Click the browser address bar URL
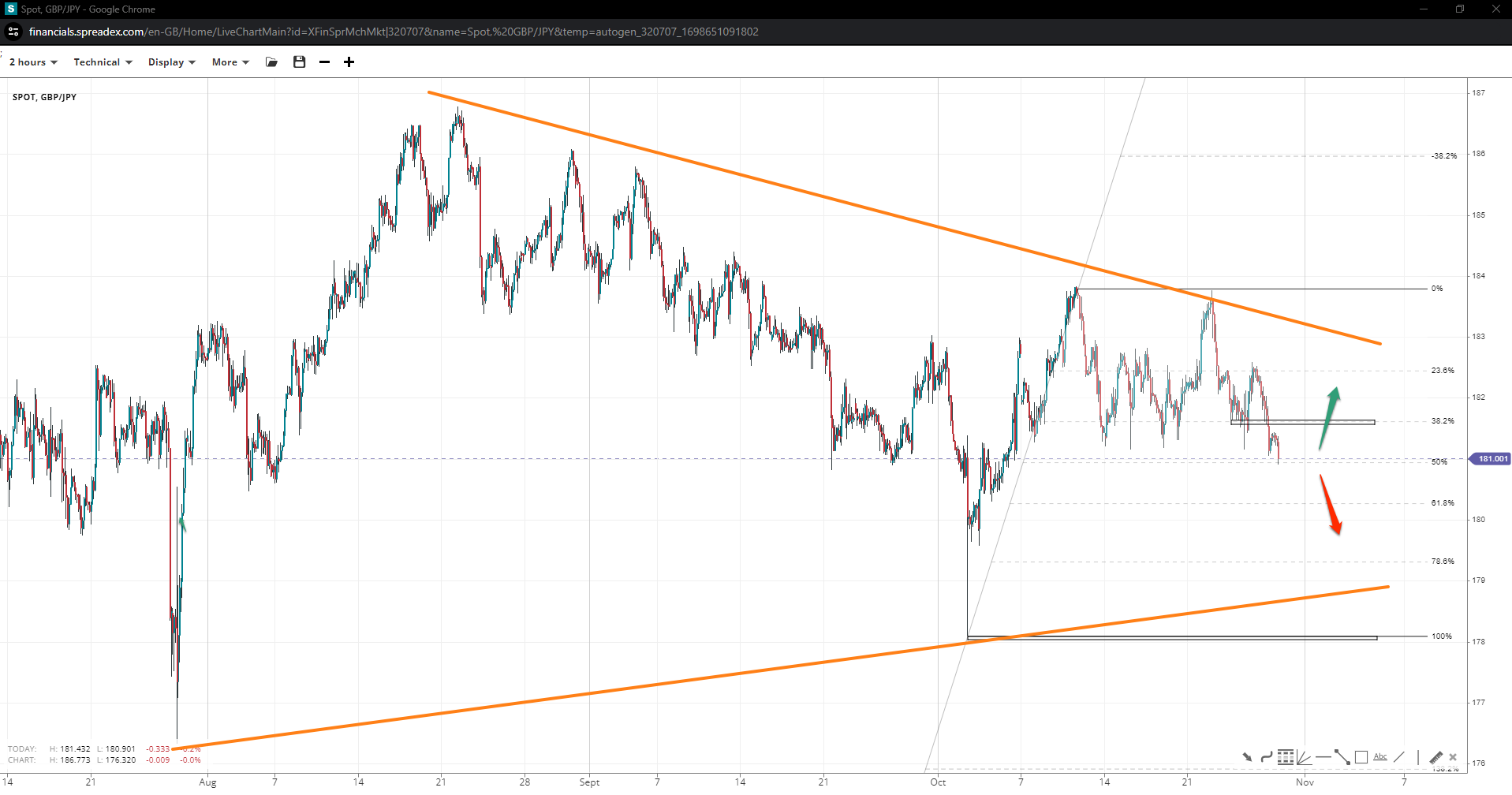The width and height of the screenshot is (1512, 795). tap(394, 32)
